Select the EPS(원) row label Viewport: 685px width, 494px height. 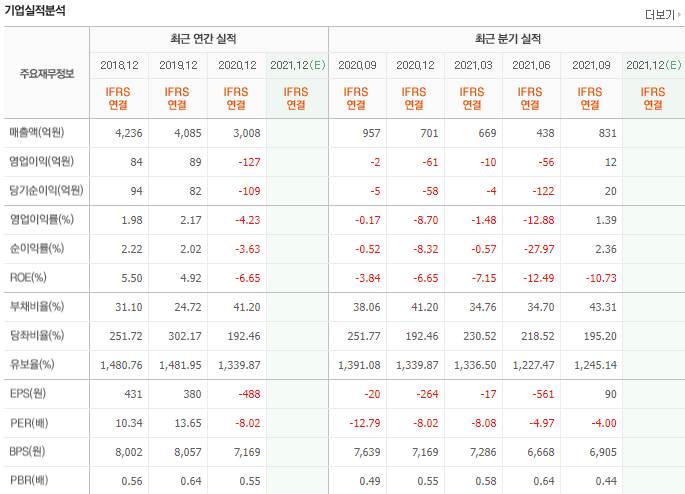[28, 393]
